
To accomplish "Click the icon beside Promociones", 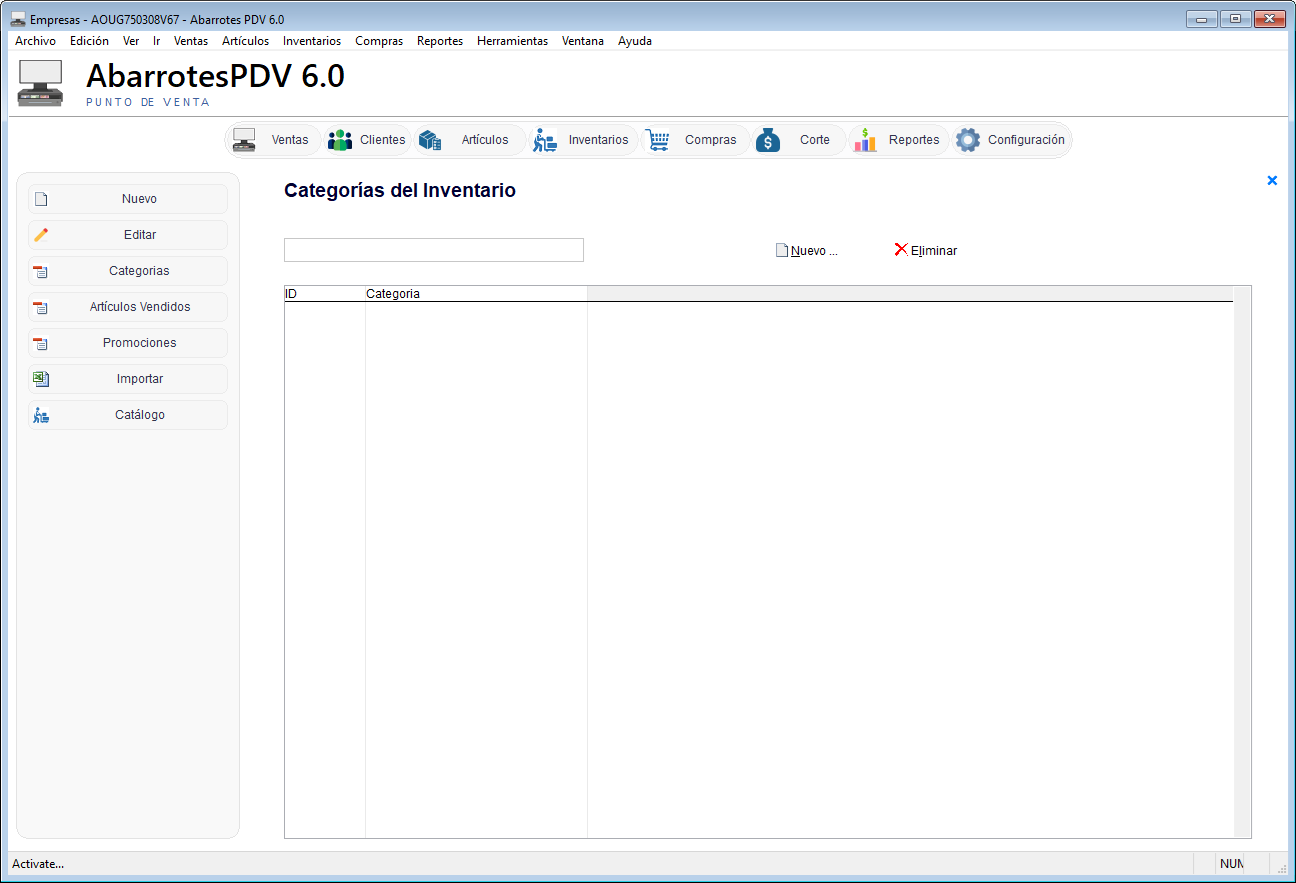I will click(x=41, y=343).
